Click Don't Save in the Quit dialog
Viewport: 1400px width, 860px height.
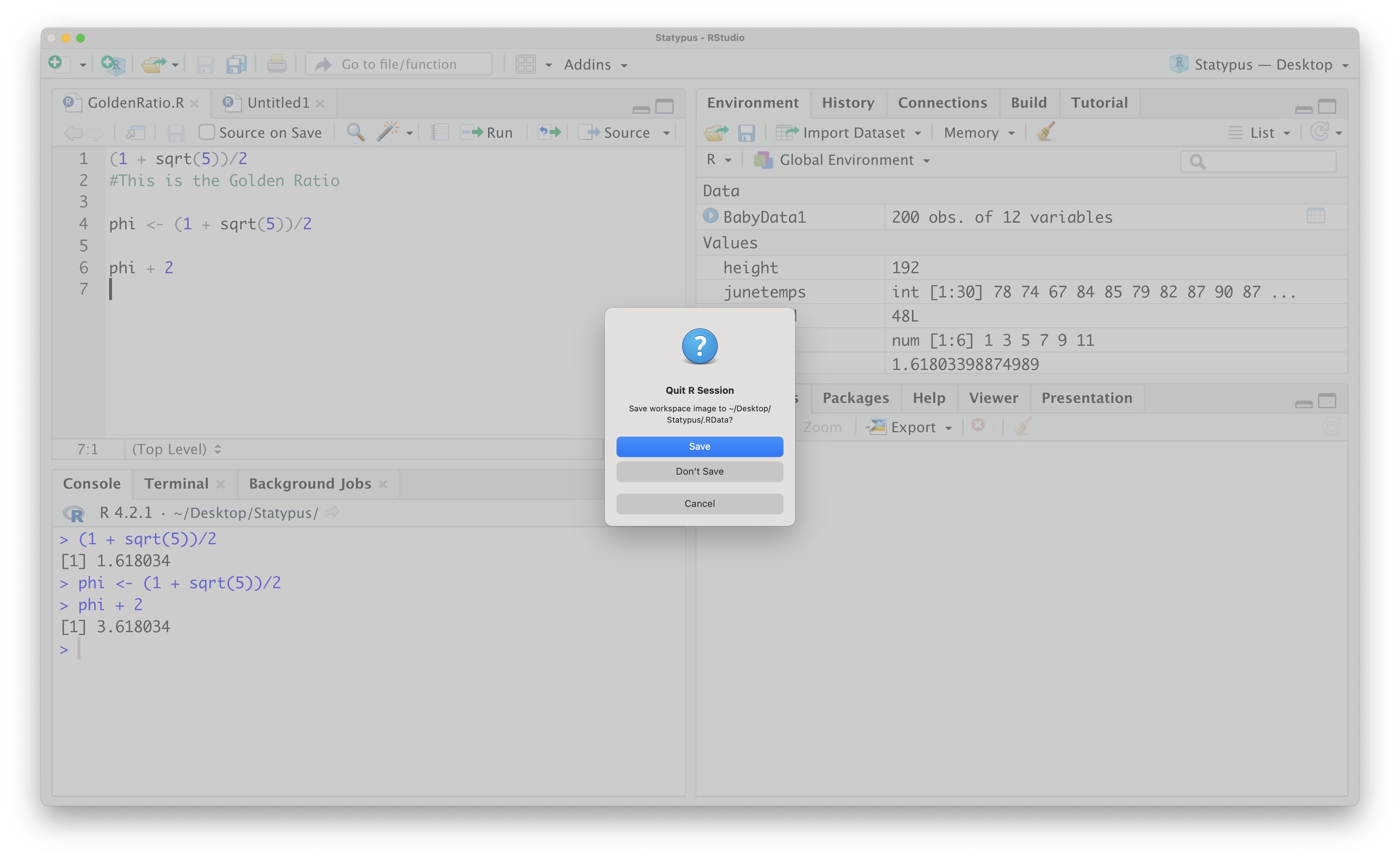pyautogui.click(x=699, y=471)
